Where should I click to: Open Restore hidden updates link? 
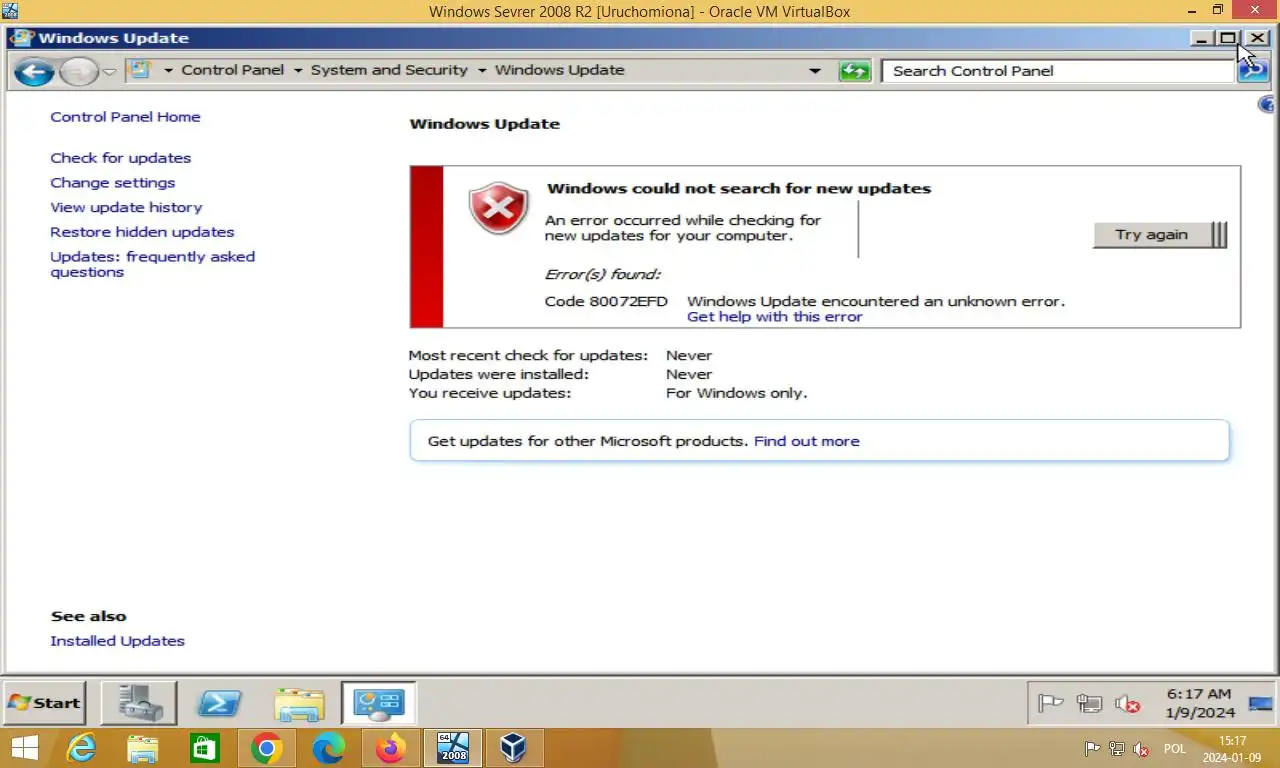pos(142,232)
